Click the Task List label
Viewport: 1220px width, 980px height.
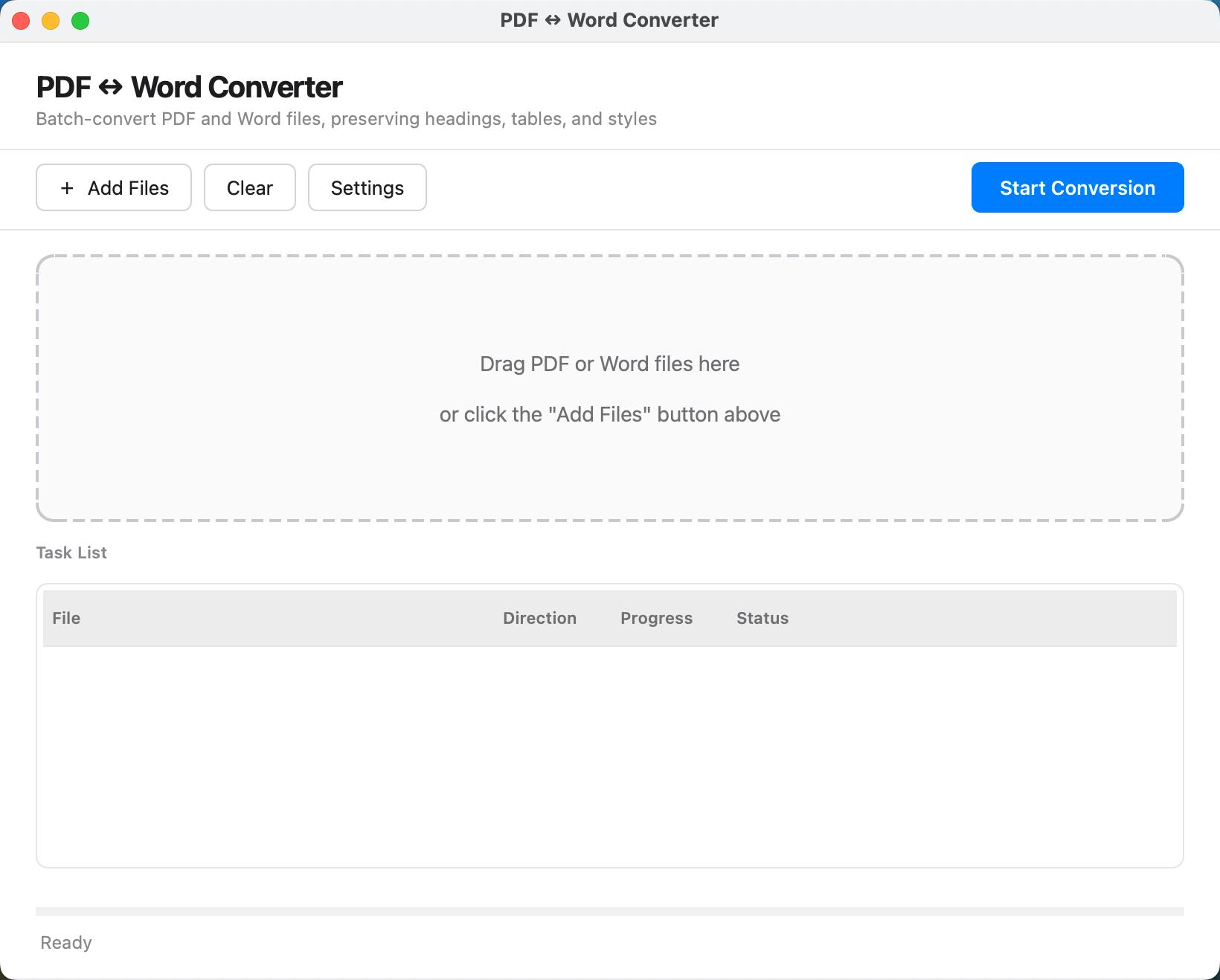point(71,552)
